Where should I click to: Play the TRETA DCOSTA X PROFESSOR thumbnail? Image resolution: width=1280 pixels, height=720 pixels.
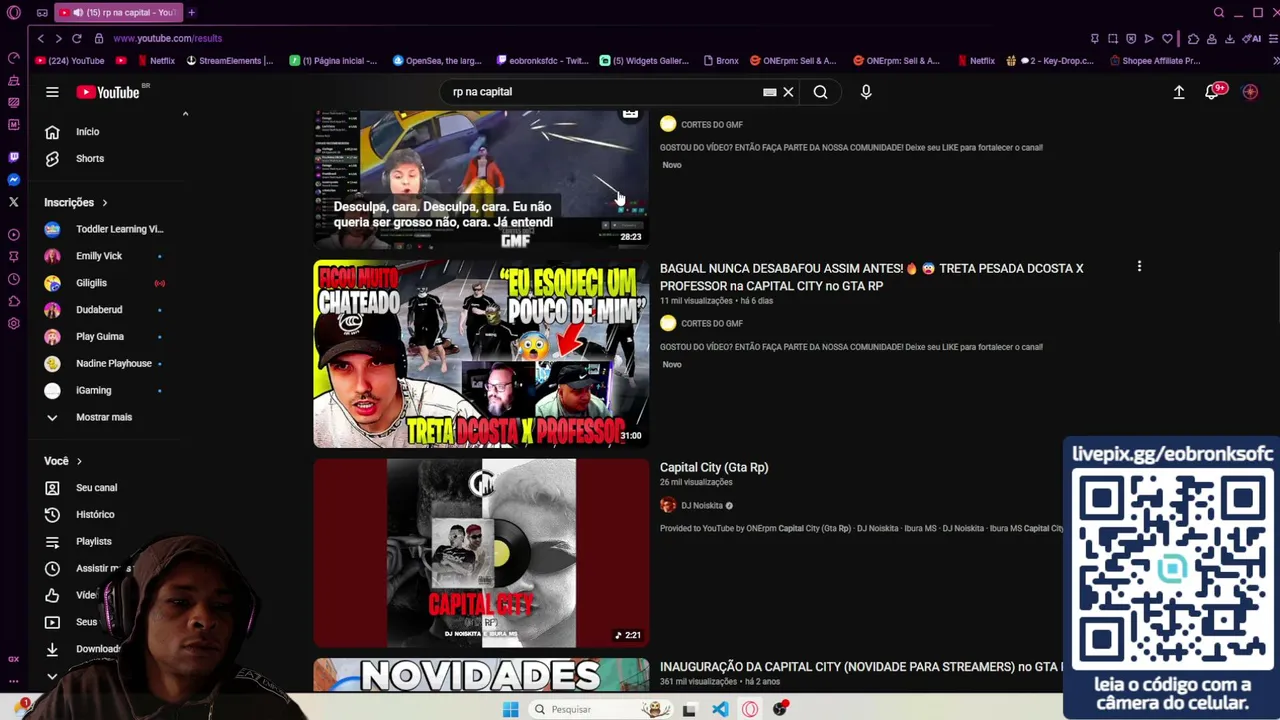pyautogui.click(x=481, y=354)
